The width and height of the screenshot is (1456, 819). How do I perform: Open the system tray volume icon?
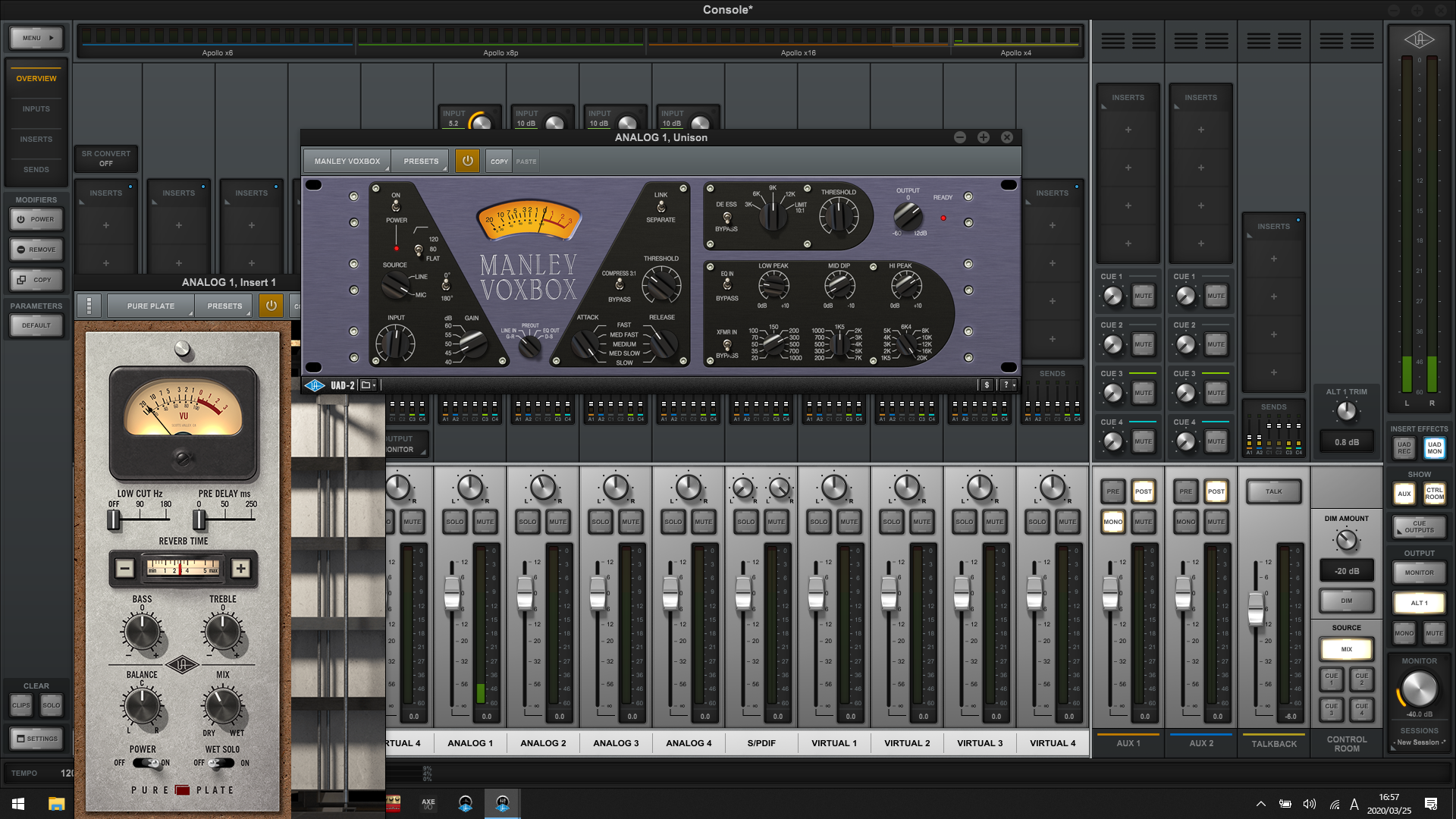(x=1309, y=804)
